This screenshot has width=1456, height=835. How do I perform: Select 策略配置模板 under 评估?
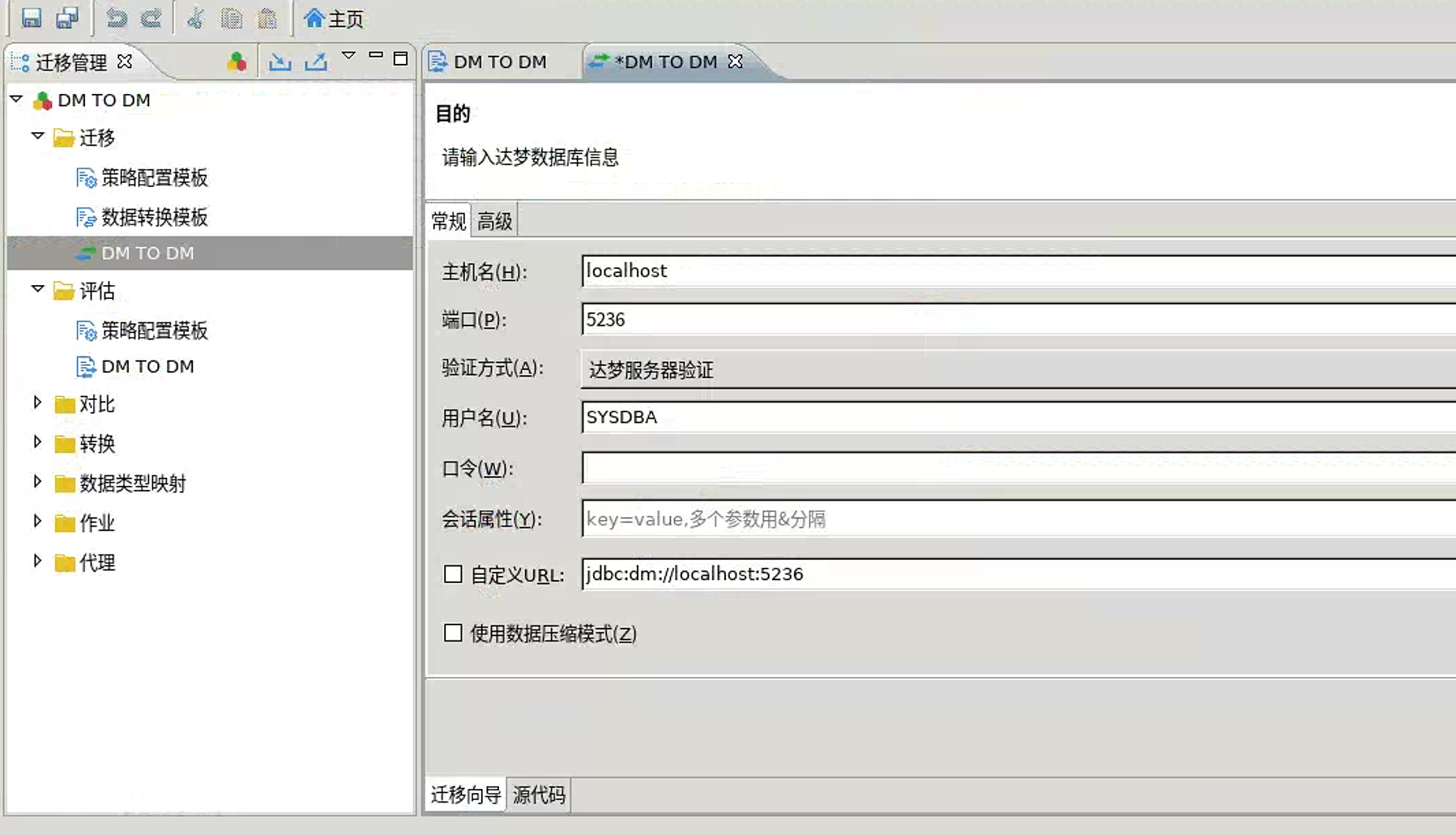154,330
